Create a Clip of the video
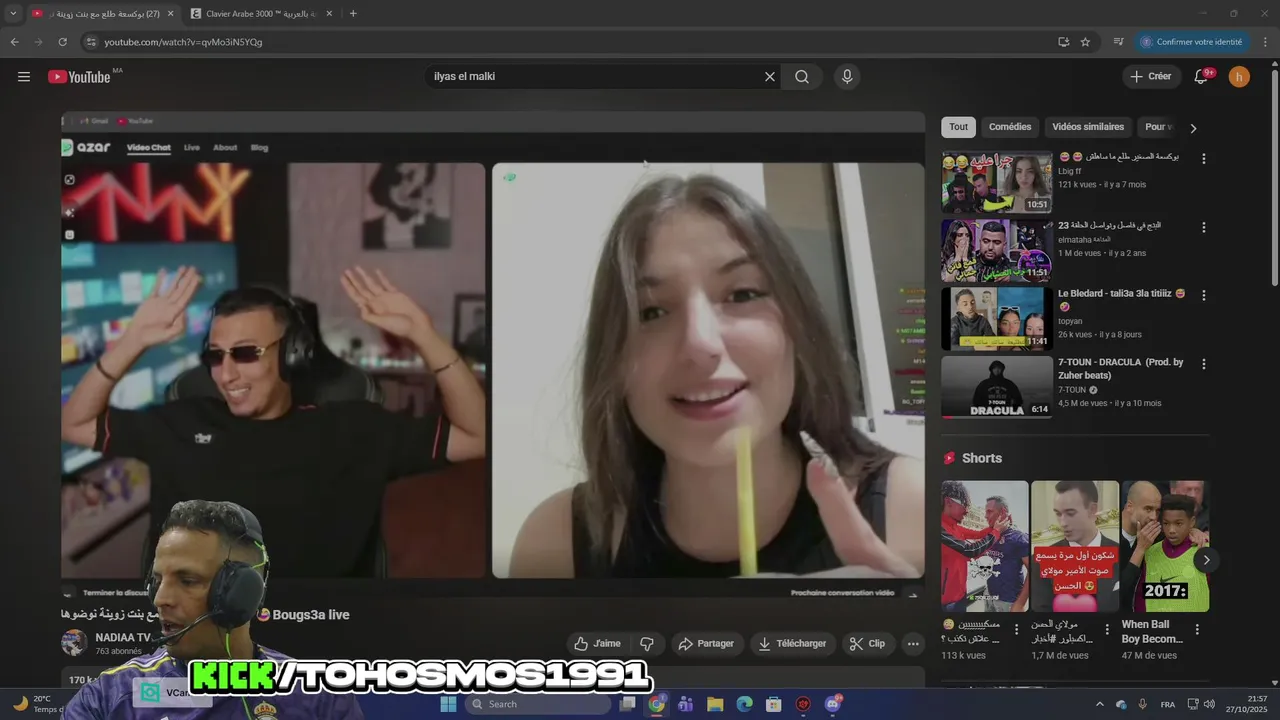This screenshot has width=1280, height=720. (x=867, y=644)
